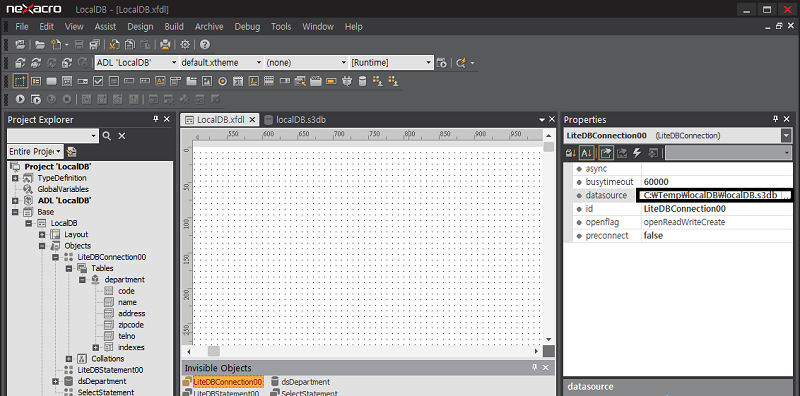Click the datasource browse ellipsis button
The width and height of the screenshot is (800, 396).
pos(786,195)
